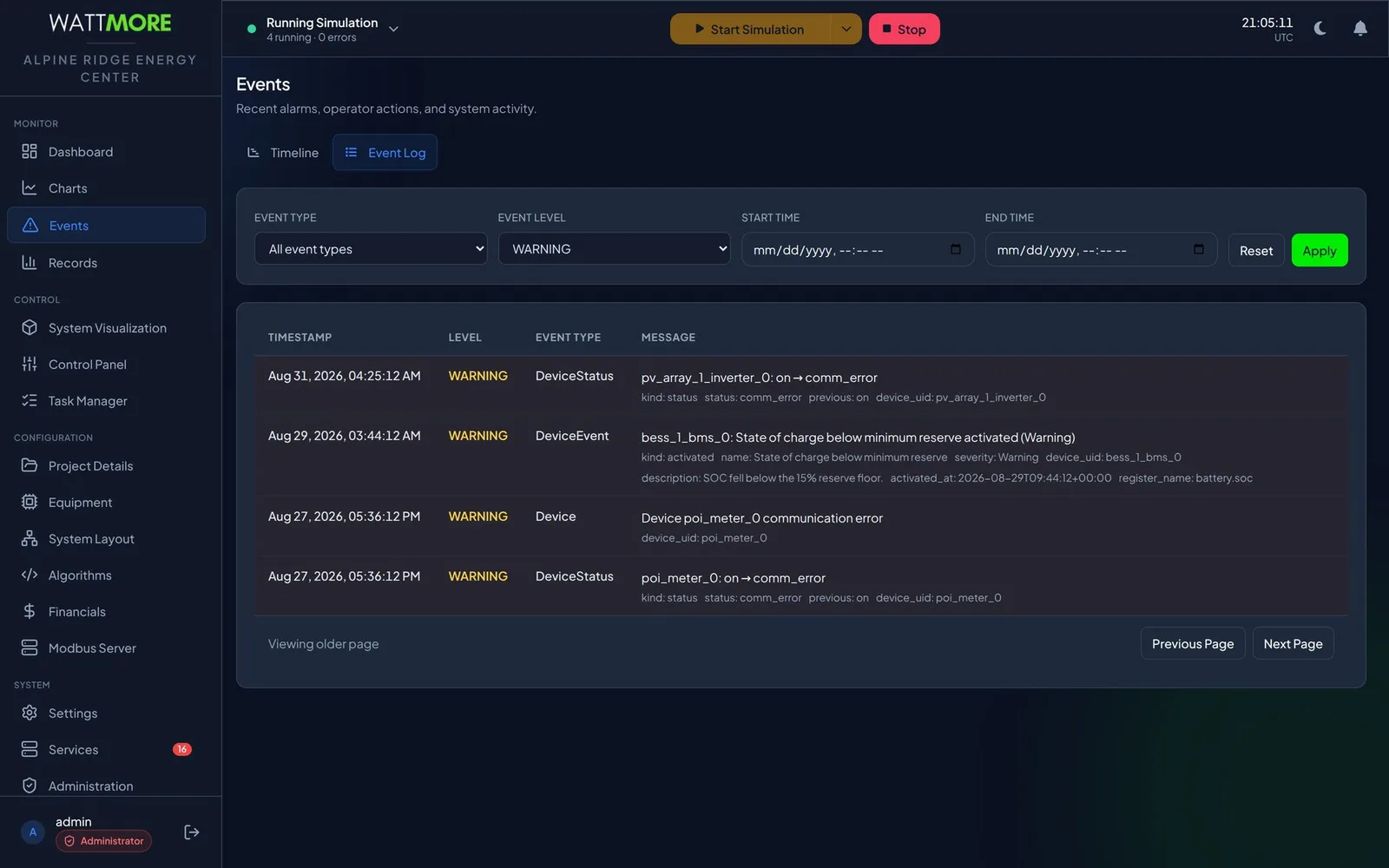Click 'Device poi_meter_0 communication error' message
This screenshot has height=868, width=1389.
click(x=761, y=518)
